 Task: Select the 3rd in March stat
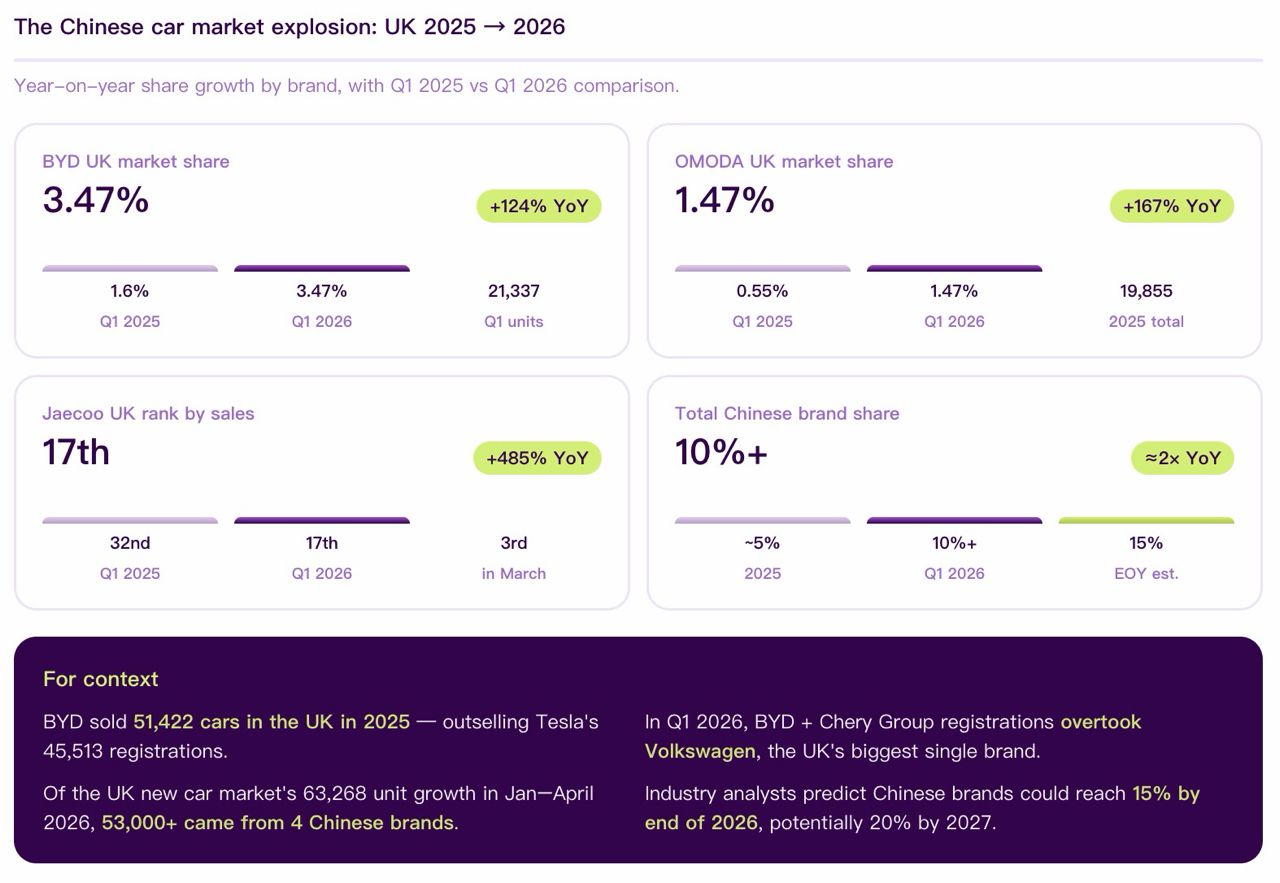click(514, 556)
